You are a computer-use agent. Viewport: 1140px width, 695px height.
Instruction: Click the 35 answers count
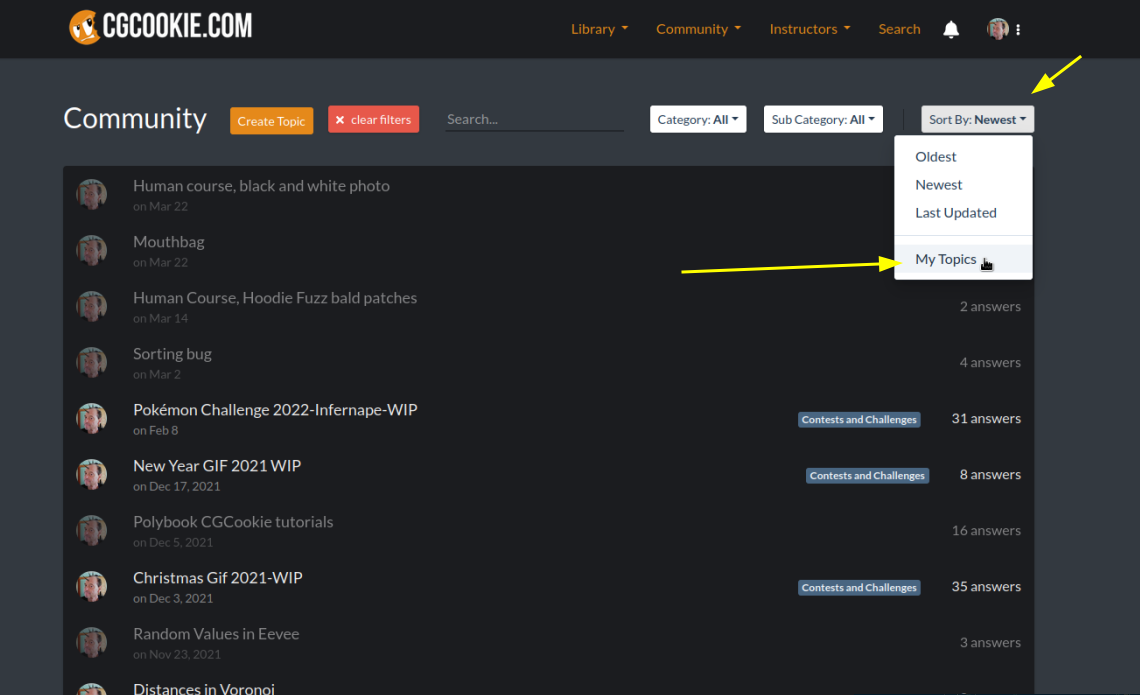[986, 586]
